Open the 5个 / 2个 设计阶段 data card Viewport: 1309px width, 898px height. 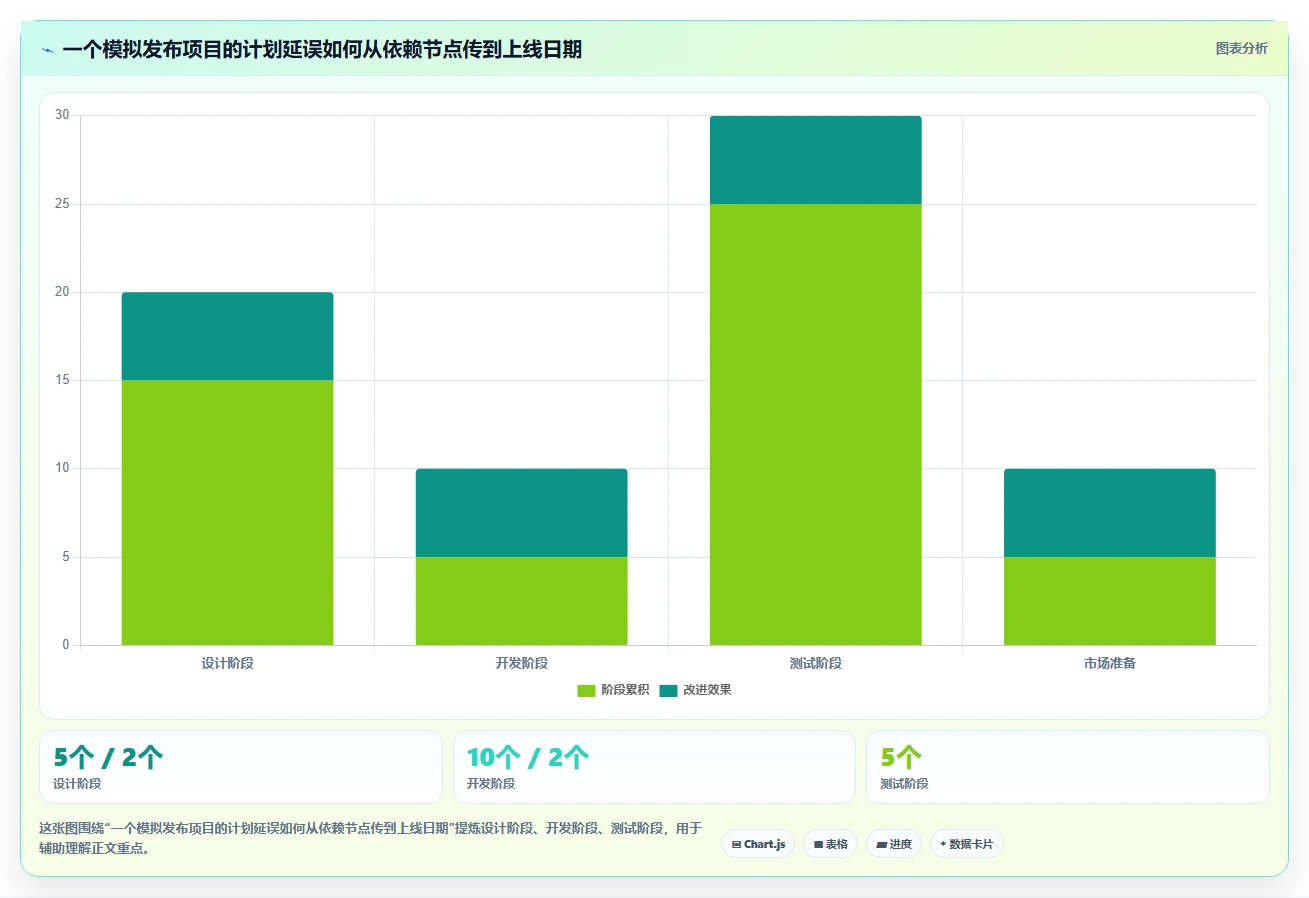click(x=240, y=767)
